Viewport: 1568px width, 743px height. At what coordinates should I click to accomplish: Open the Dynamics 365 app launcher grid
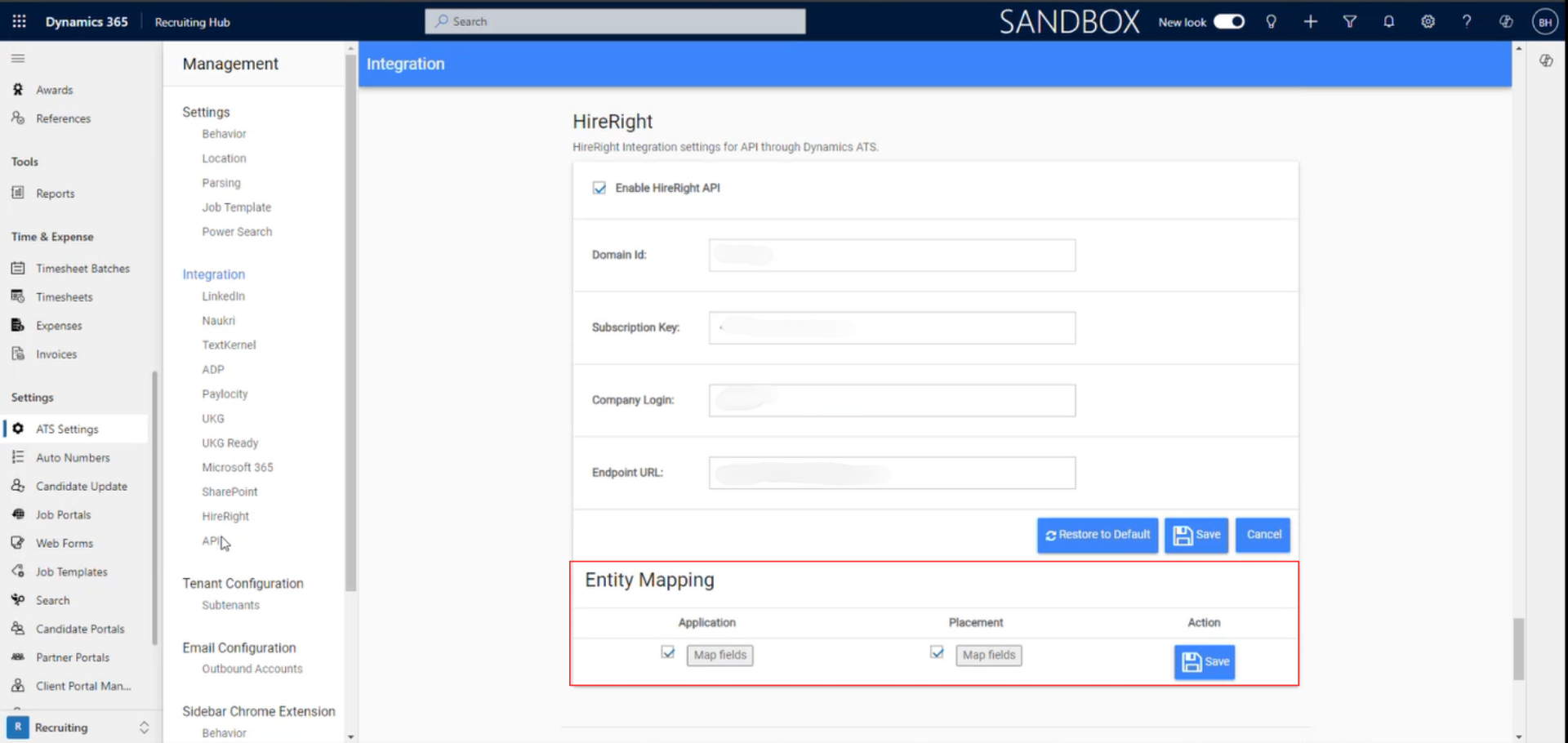19,21
